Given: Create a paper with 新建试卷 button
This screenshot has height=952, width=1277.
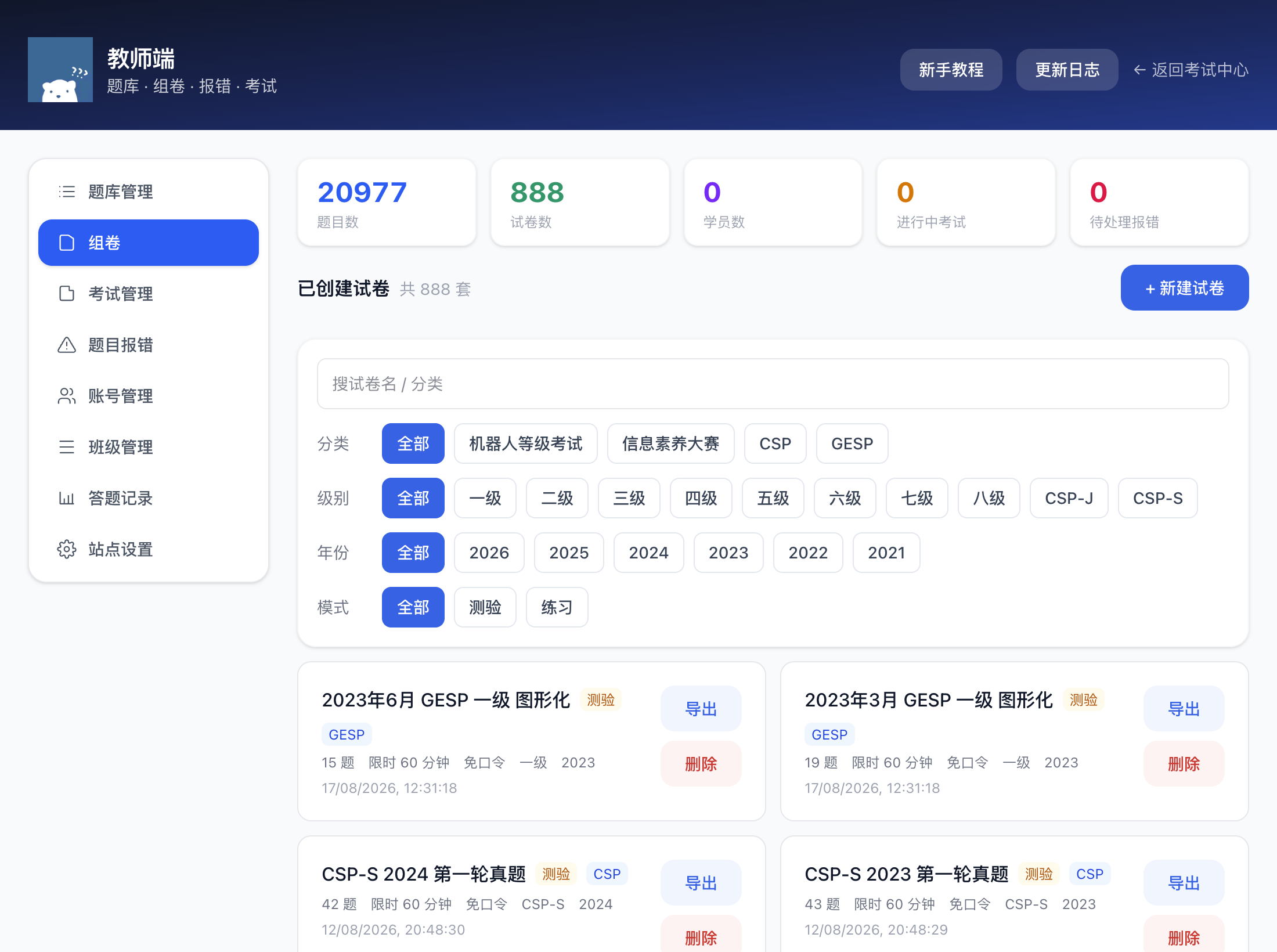Looking at the screenshot, I should 1185,288.
